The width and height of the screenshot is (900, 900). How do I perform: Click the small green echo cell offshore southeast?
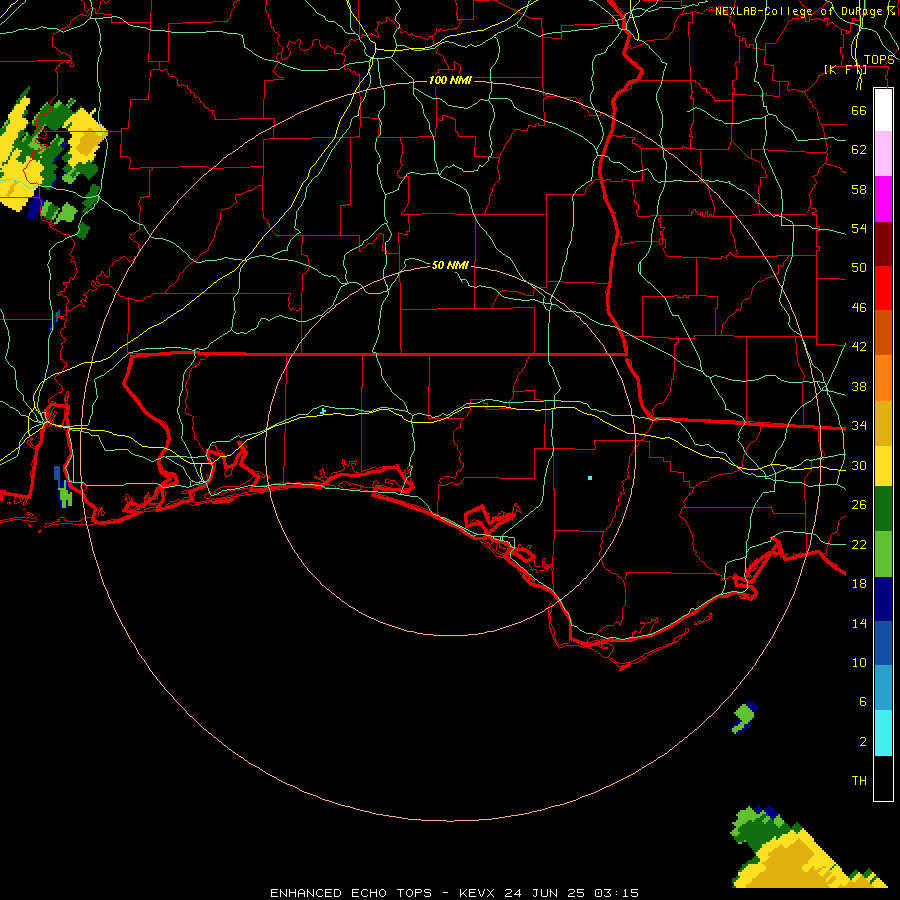(744, 717)
